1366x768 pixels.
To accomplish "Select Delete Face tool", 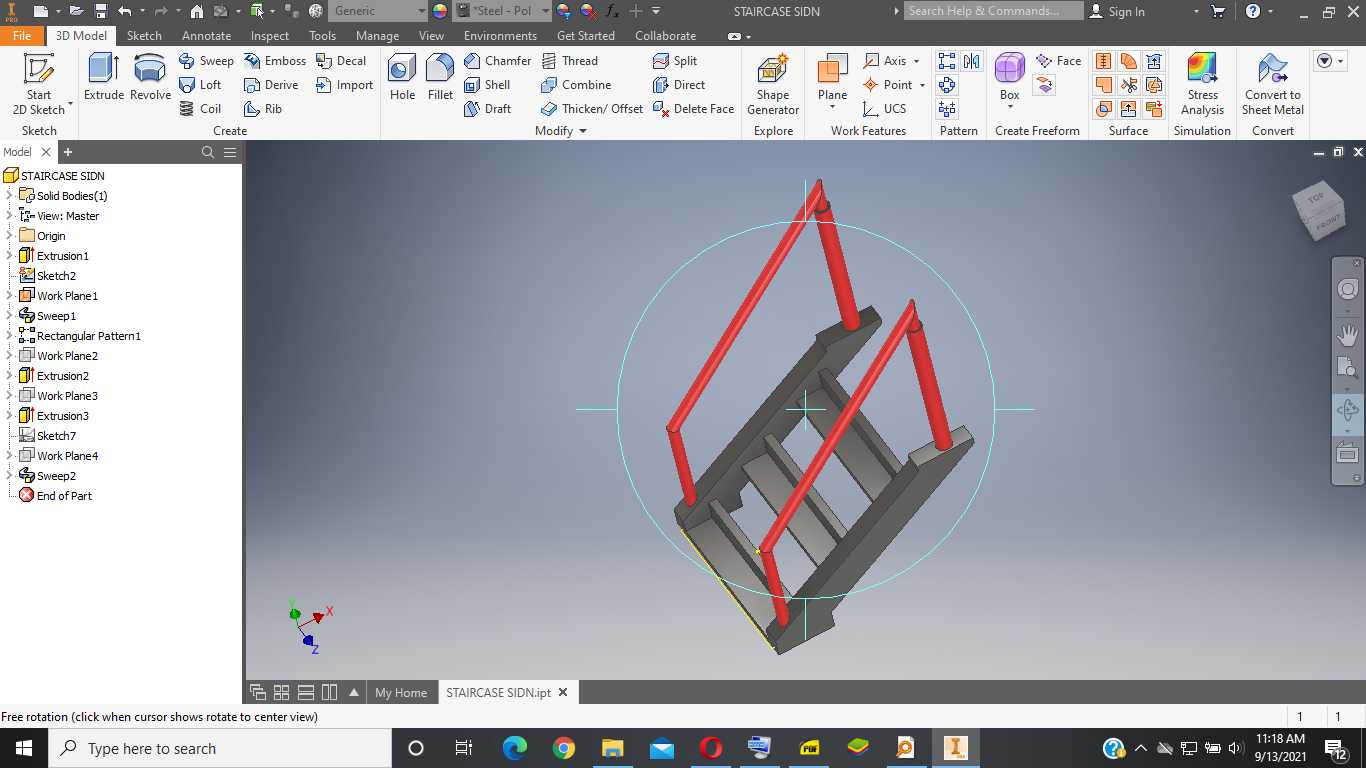I will (693, 109).
